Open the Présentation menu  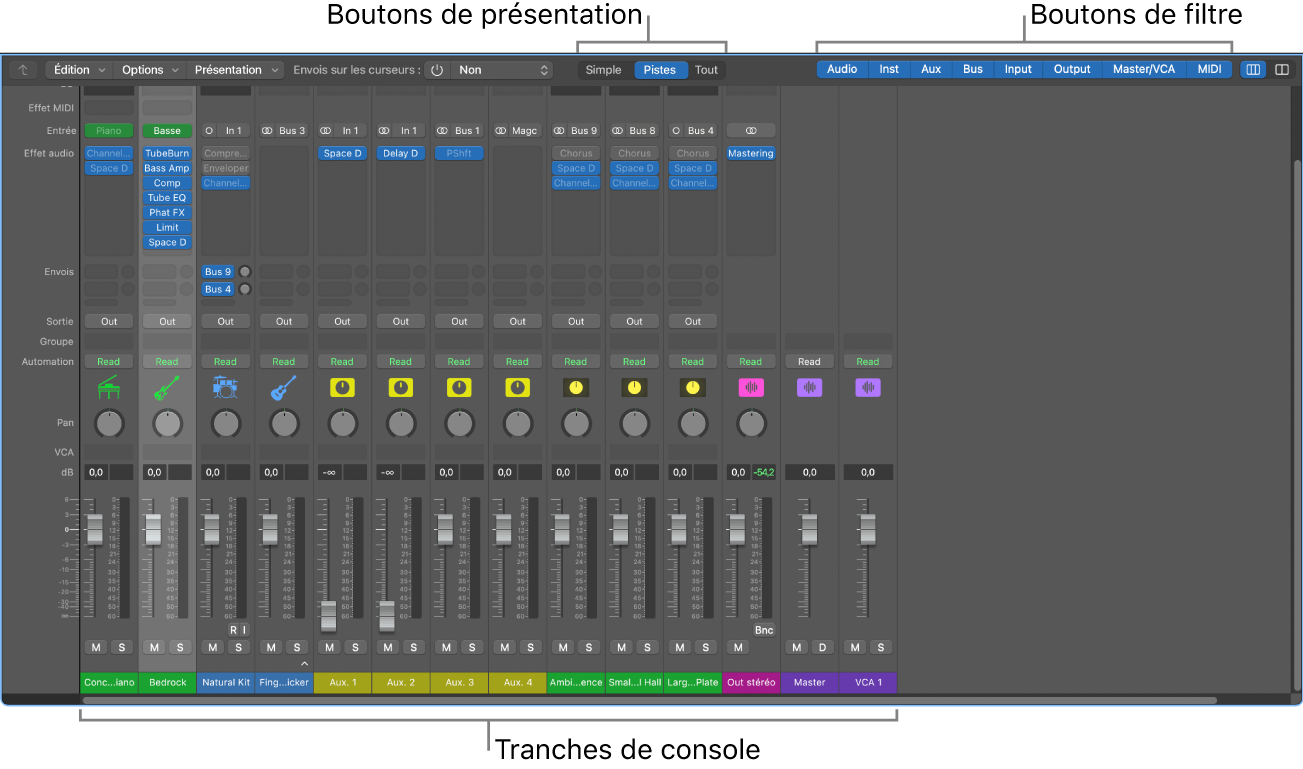[x=236, y=69]
